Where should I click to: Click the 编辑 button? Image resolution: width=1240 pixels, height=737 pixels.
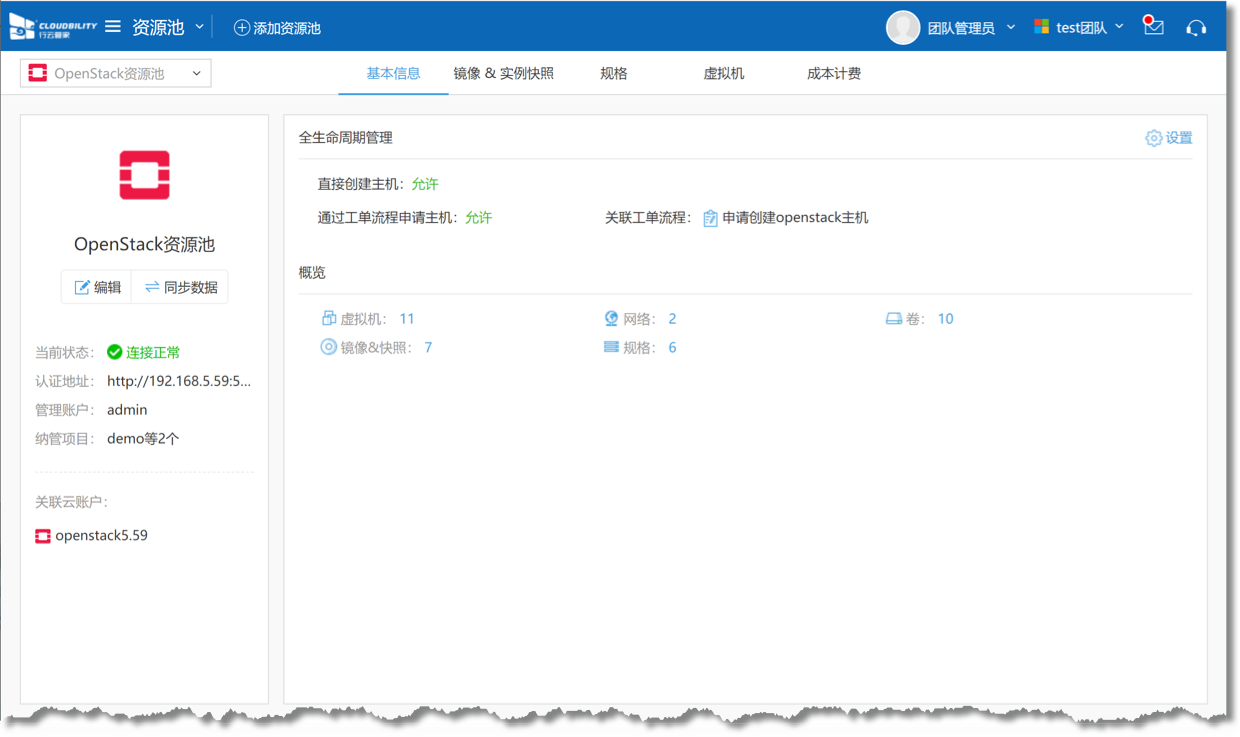click(97, 287)
